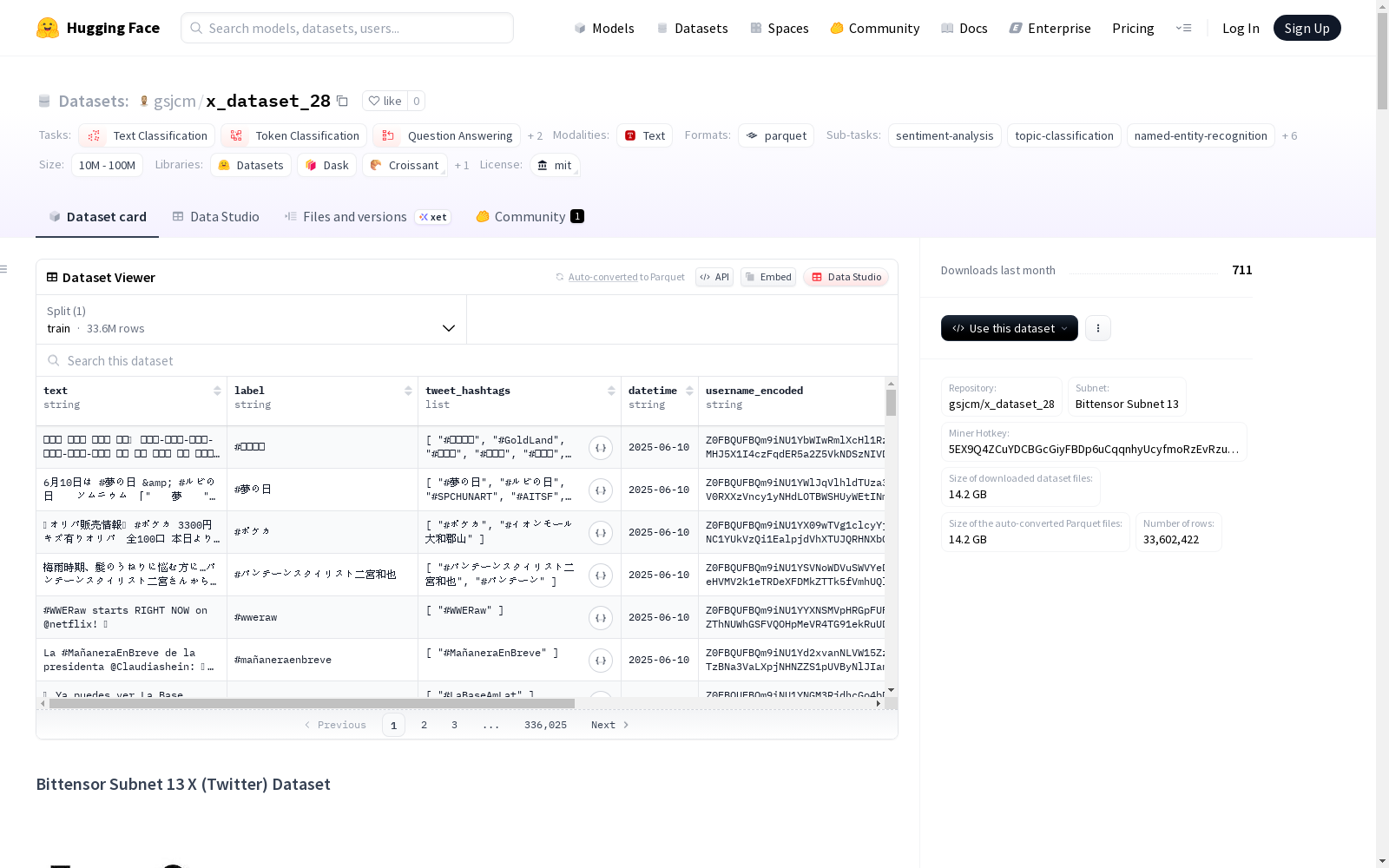Screen dimensions: 1389x868
Task: Click the table's scroll-down arrow
Action: coord(891,691)
